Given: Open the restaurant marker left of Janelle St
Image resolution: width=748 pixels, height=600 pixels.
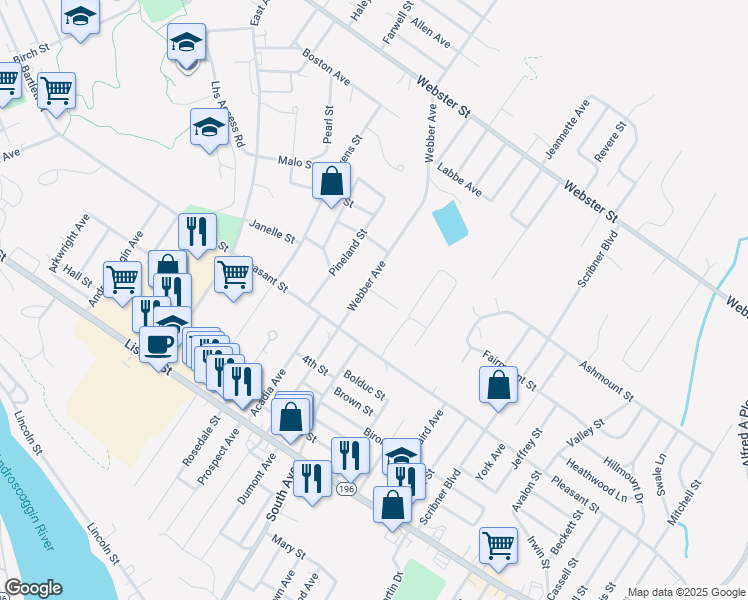Looking at the screenshot, I should pos(197,234).
